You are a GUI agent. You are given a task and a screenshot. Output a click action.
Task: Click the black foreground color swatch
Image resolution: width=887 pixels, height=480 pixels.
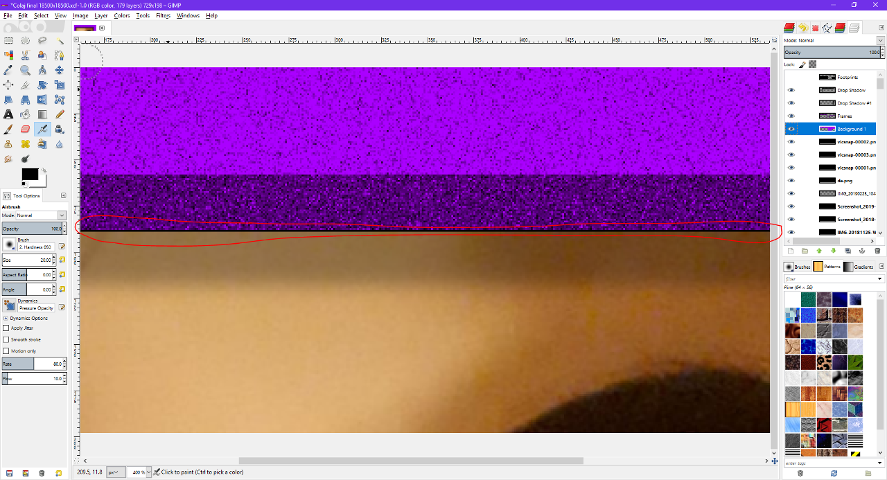29,174
